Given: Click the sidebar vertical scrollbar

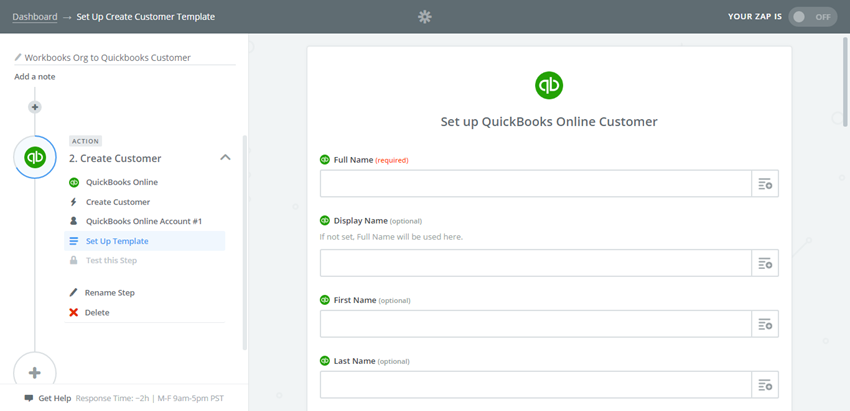Looking at the screenshot, I should pos(244,242).
